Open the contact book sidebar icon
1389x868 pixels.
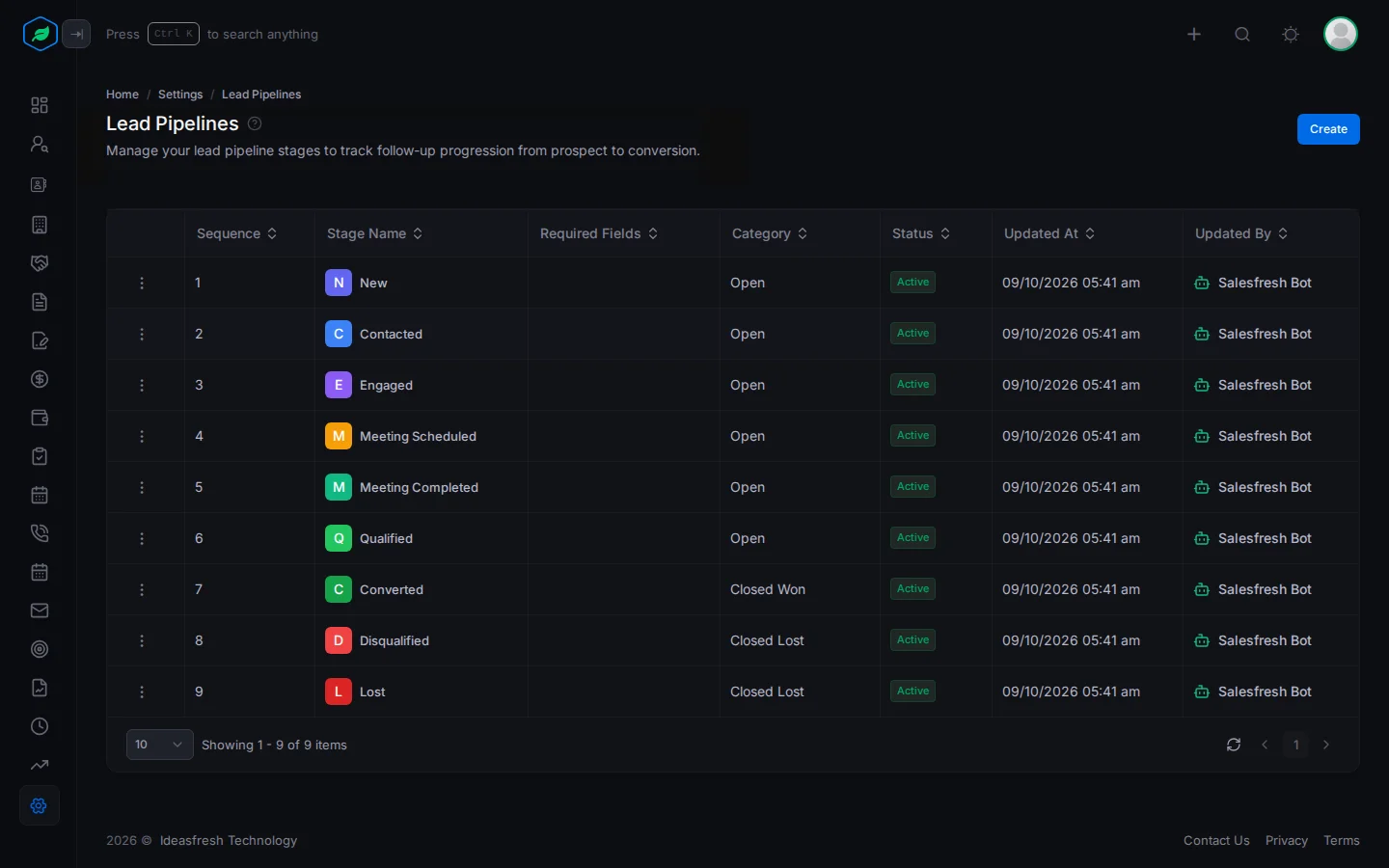pos(40,184)
